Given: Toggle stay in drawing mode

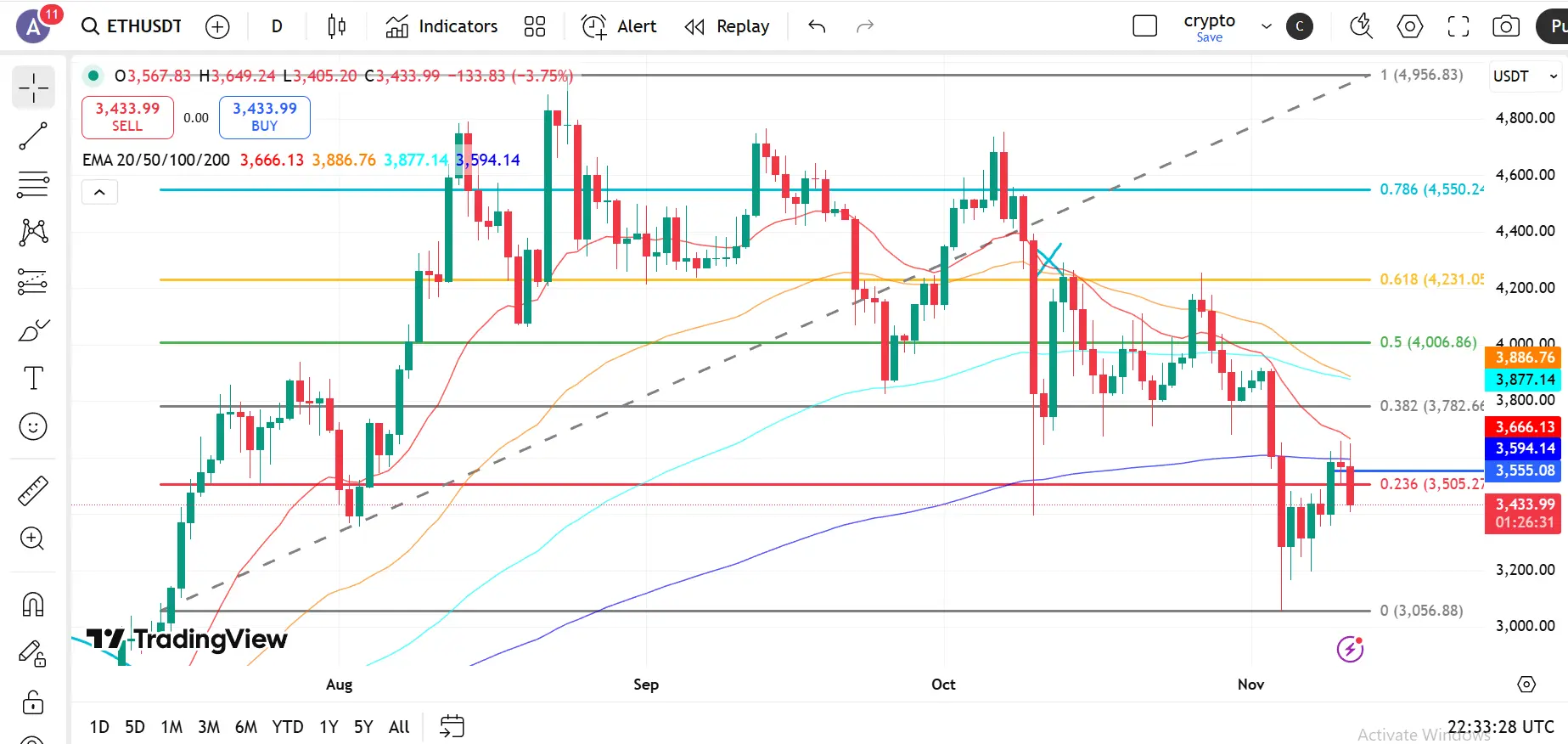Looking at the screenshot, I should (x=33, y=653).
